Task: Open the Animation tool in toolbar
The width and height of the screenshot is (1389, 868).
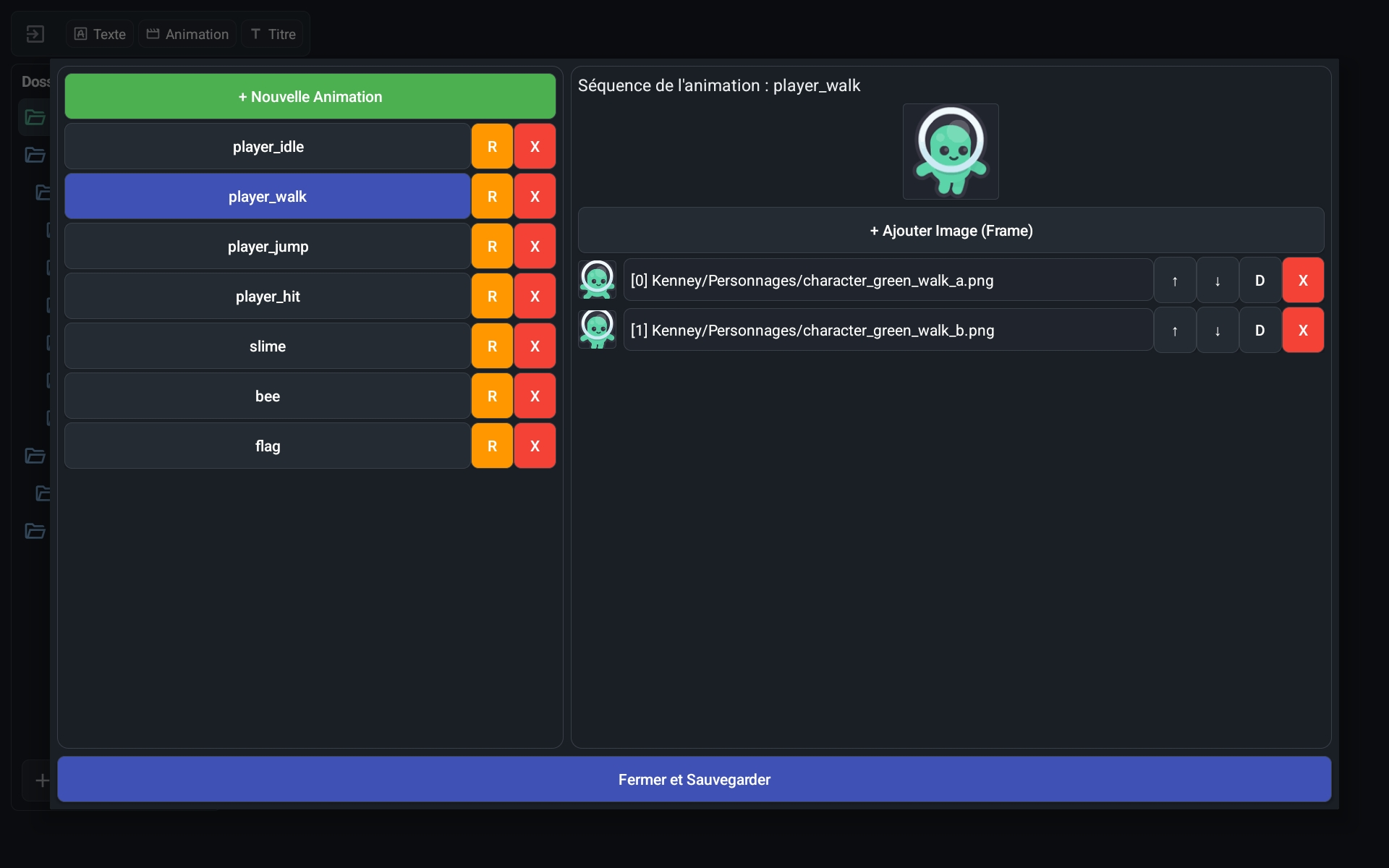Action: (187, 34)
